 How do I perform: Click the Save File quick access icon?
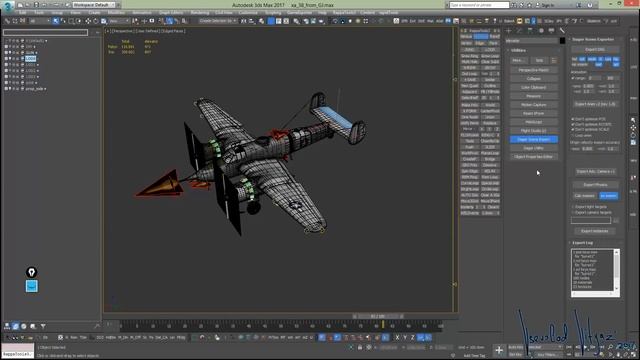36,5
